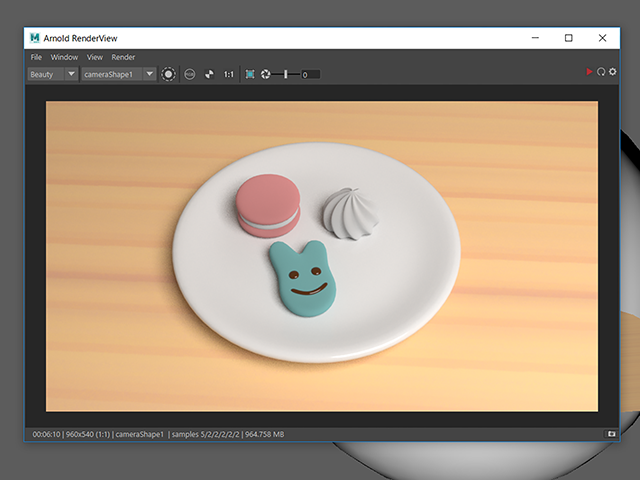Click the cameraShape1 status bar text

(139, 434)
